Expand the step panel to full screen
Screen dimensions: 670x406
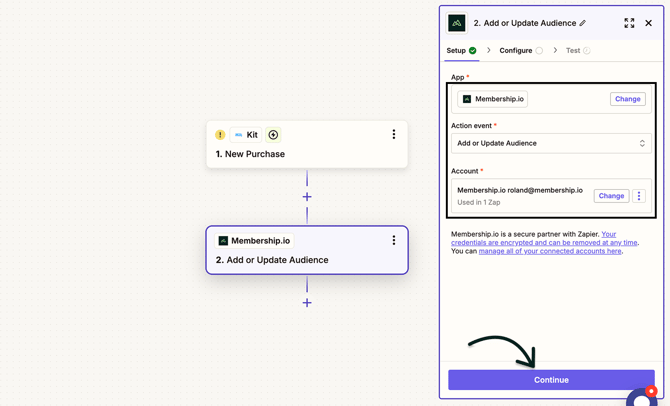click(629, 23)
